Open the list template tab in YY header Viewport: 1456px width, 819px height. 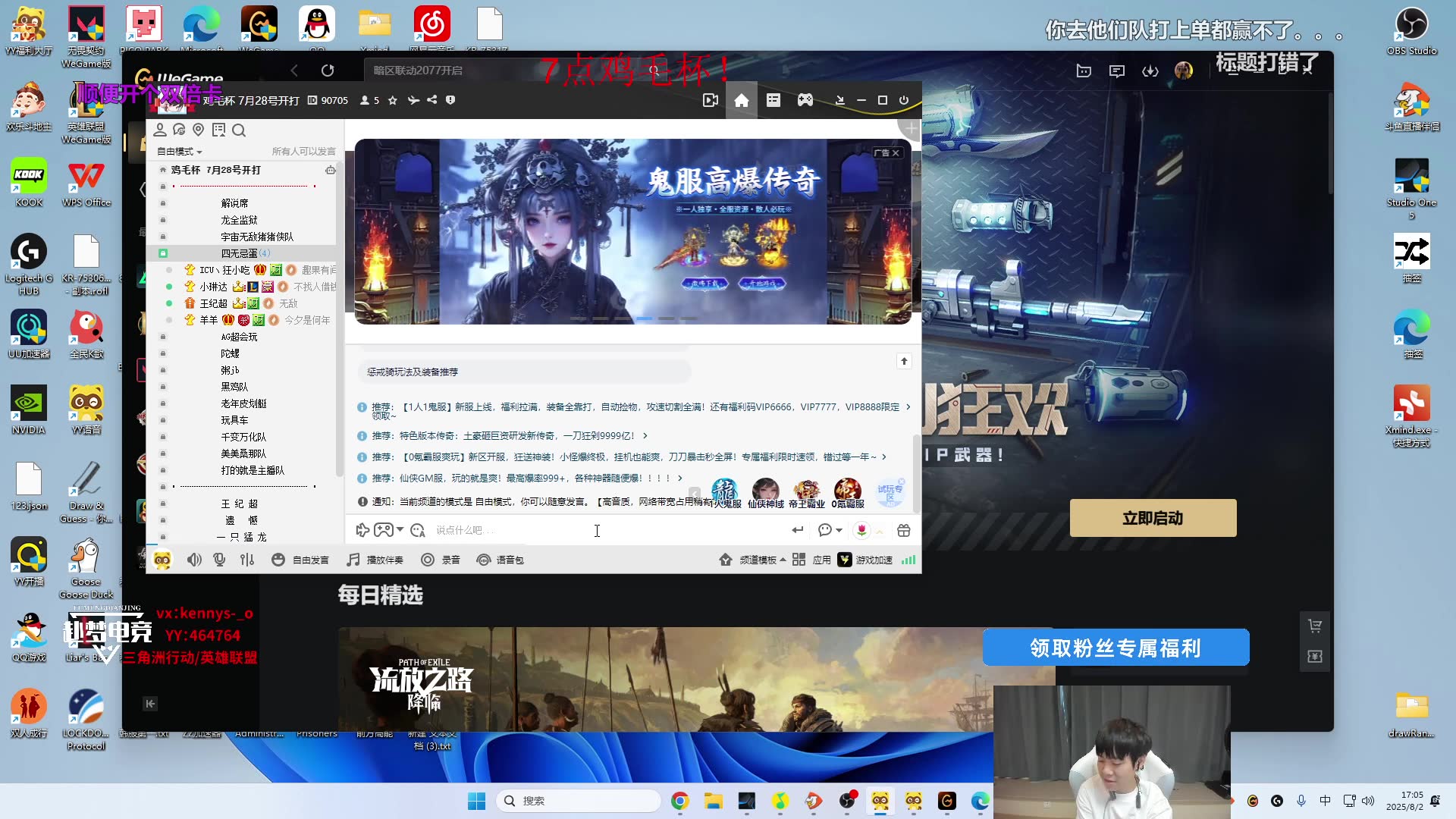[x=773, y=100]
